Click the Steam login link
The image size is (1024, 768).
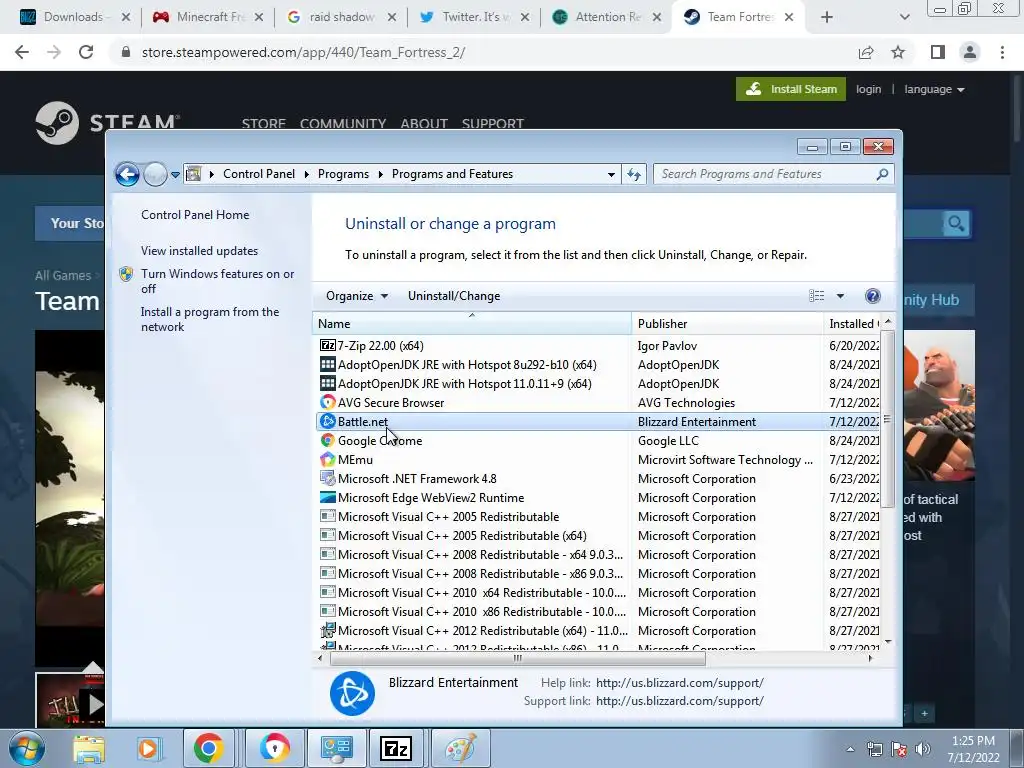[x=869, y=89]
